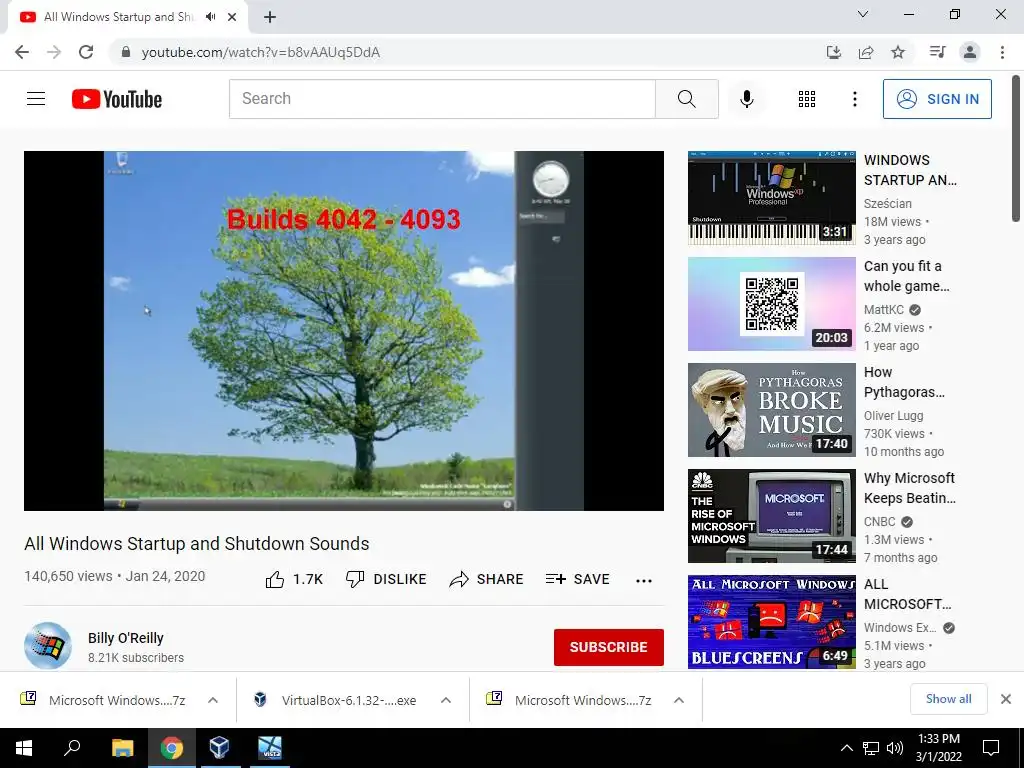The width and height of the screenshot is (1024, 768).
Task: Click Show all downloads
Action: click(948, 699)
